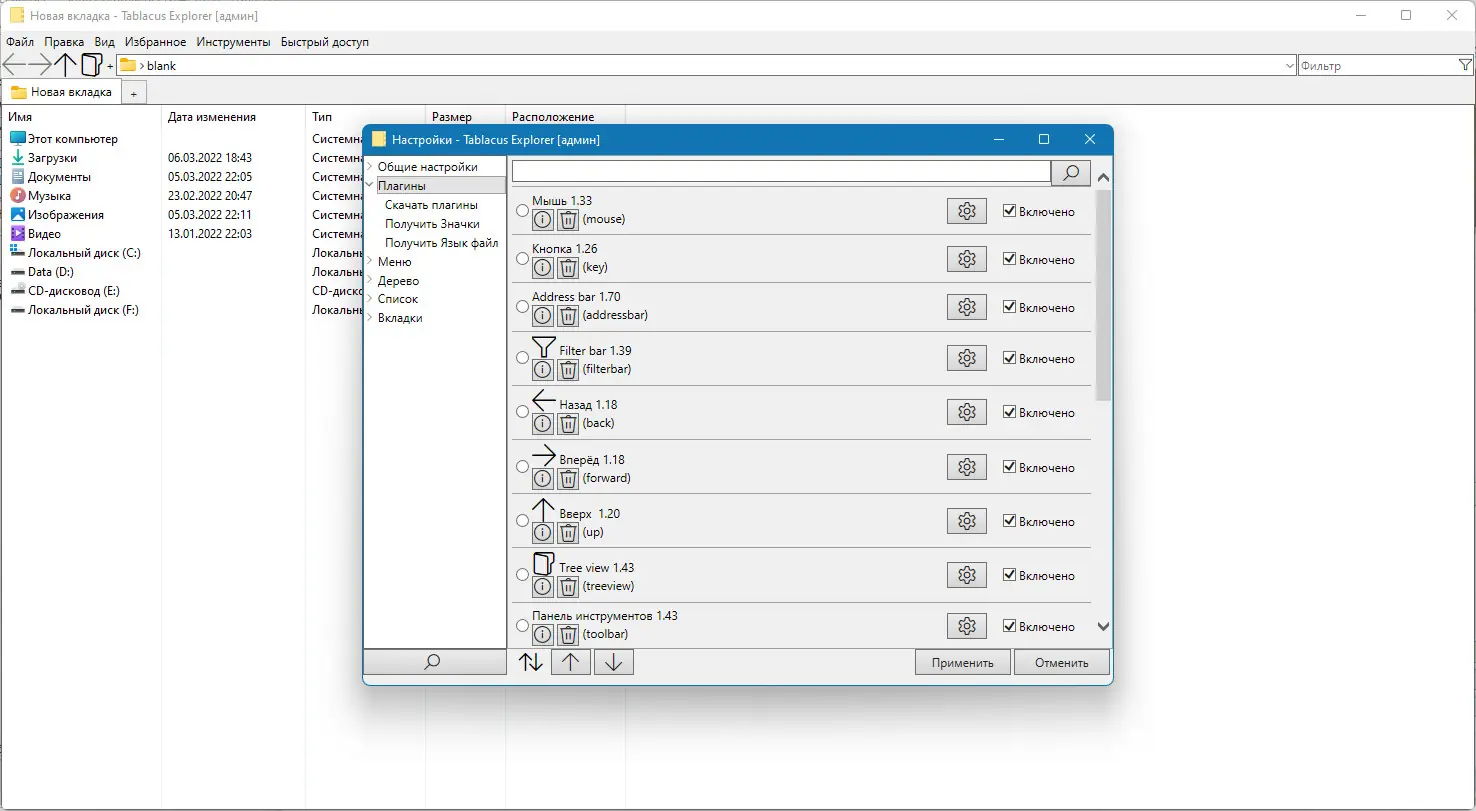Image resolution: width=1476 pixels, height=811 pixels.
Task: Show info for the Address bar plugin
Action: [542, 315]
